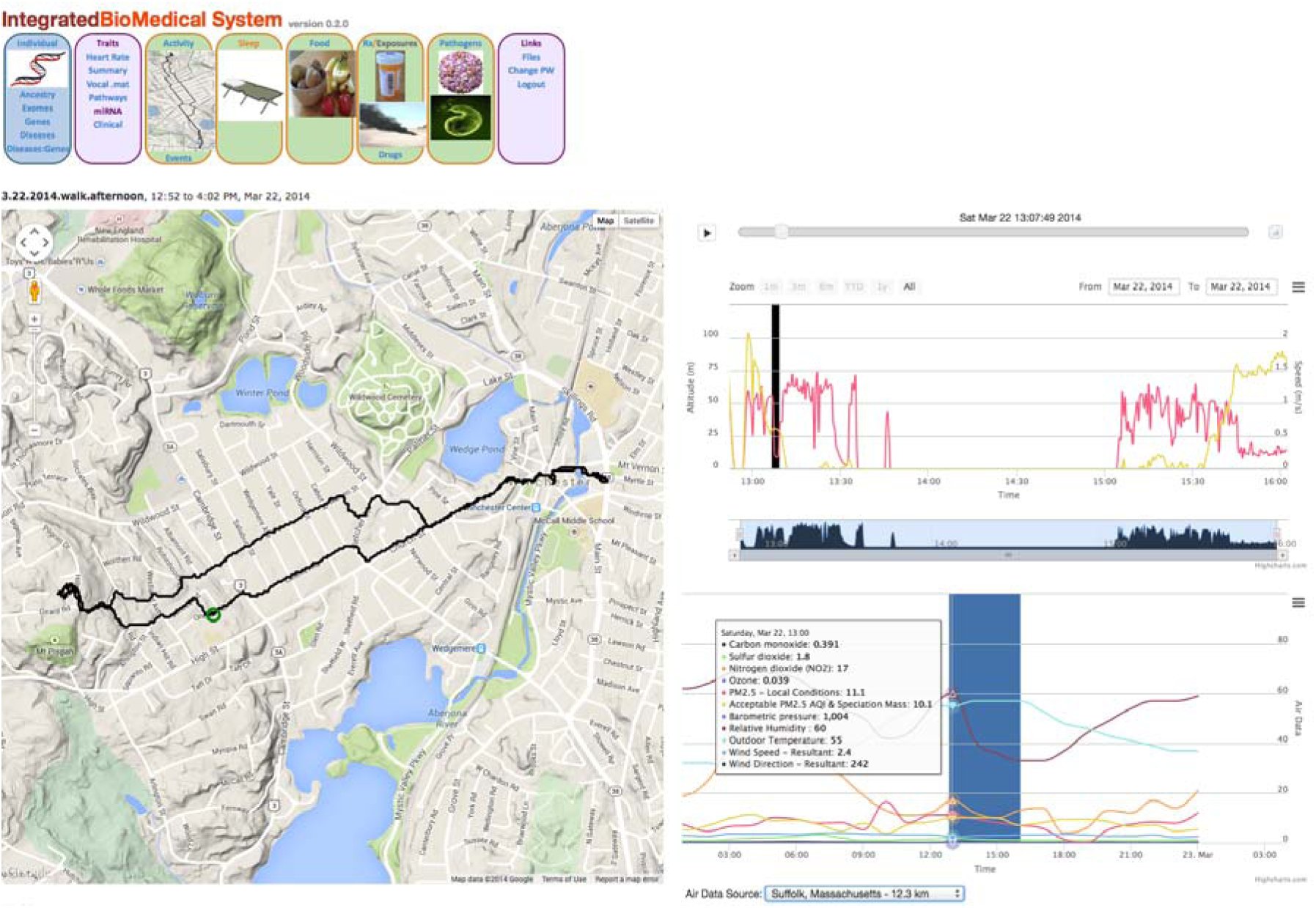Open the air data chart hamburger menu

(1298, 602)
